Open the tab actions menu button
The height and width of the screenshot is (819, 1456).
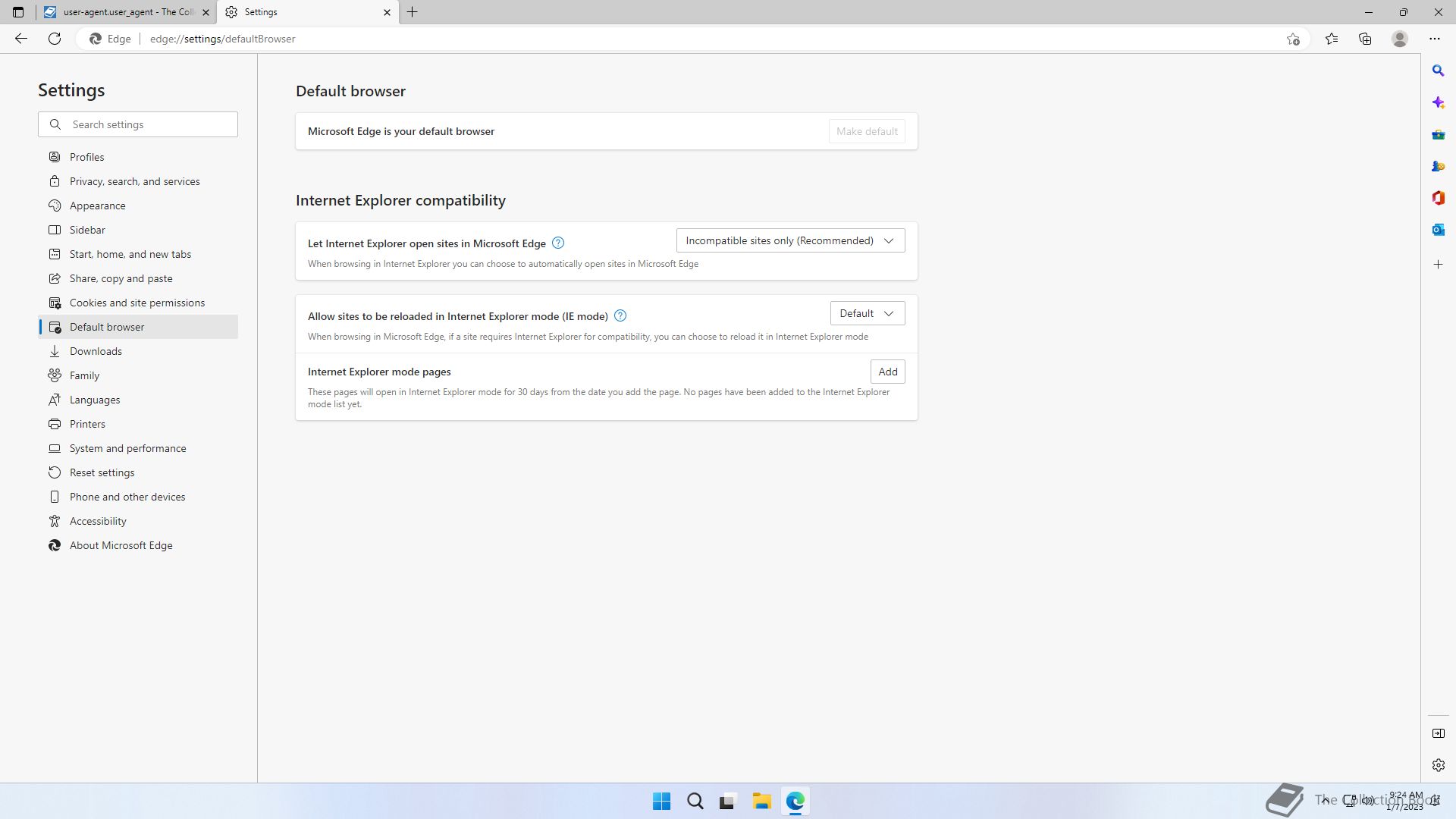coord(18,12)
